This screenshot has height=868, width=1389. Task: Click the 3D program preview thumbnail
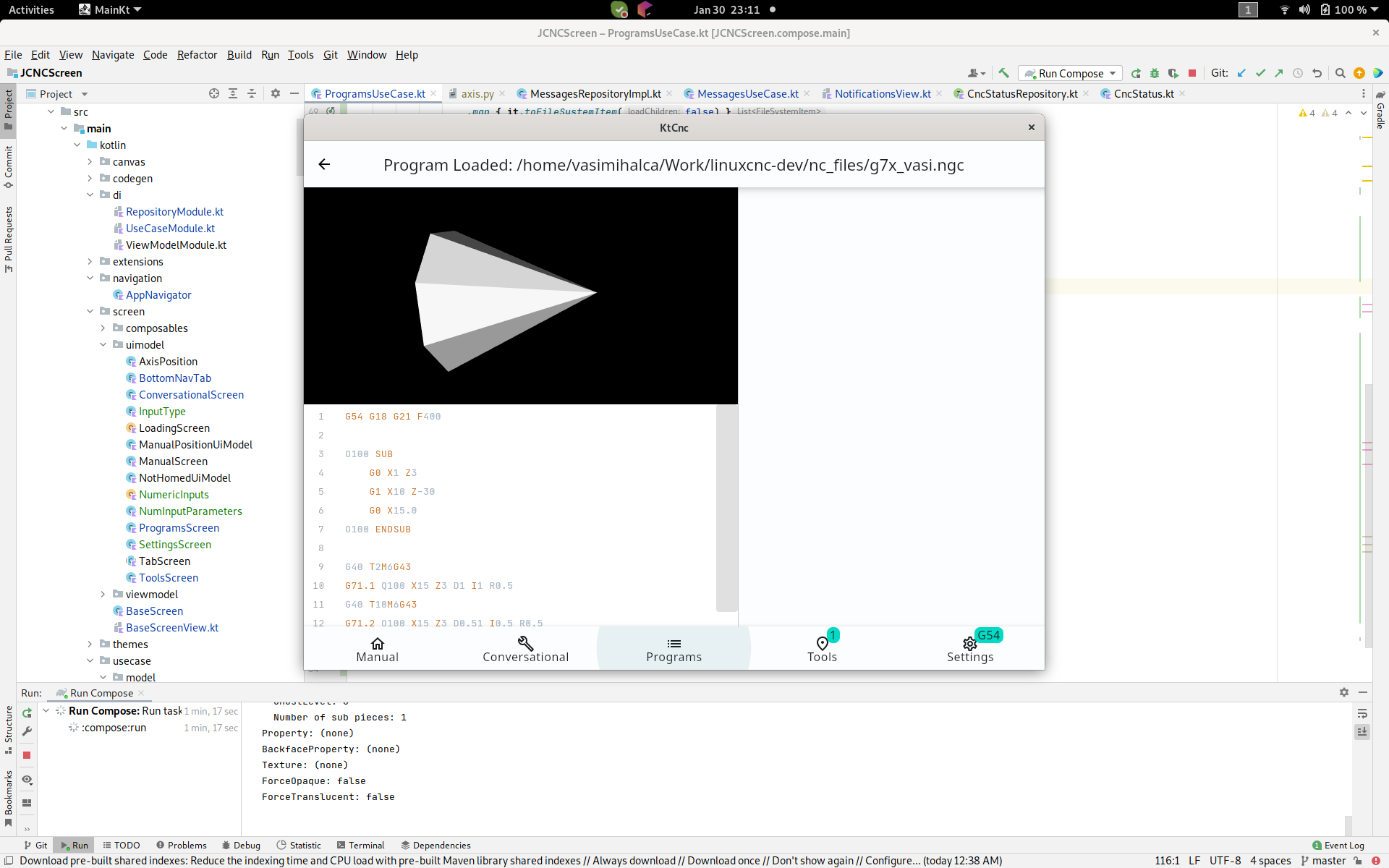coord(521,296)
